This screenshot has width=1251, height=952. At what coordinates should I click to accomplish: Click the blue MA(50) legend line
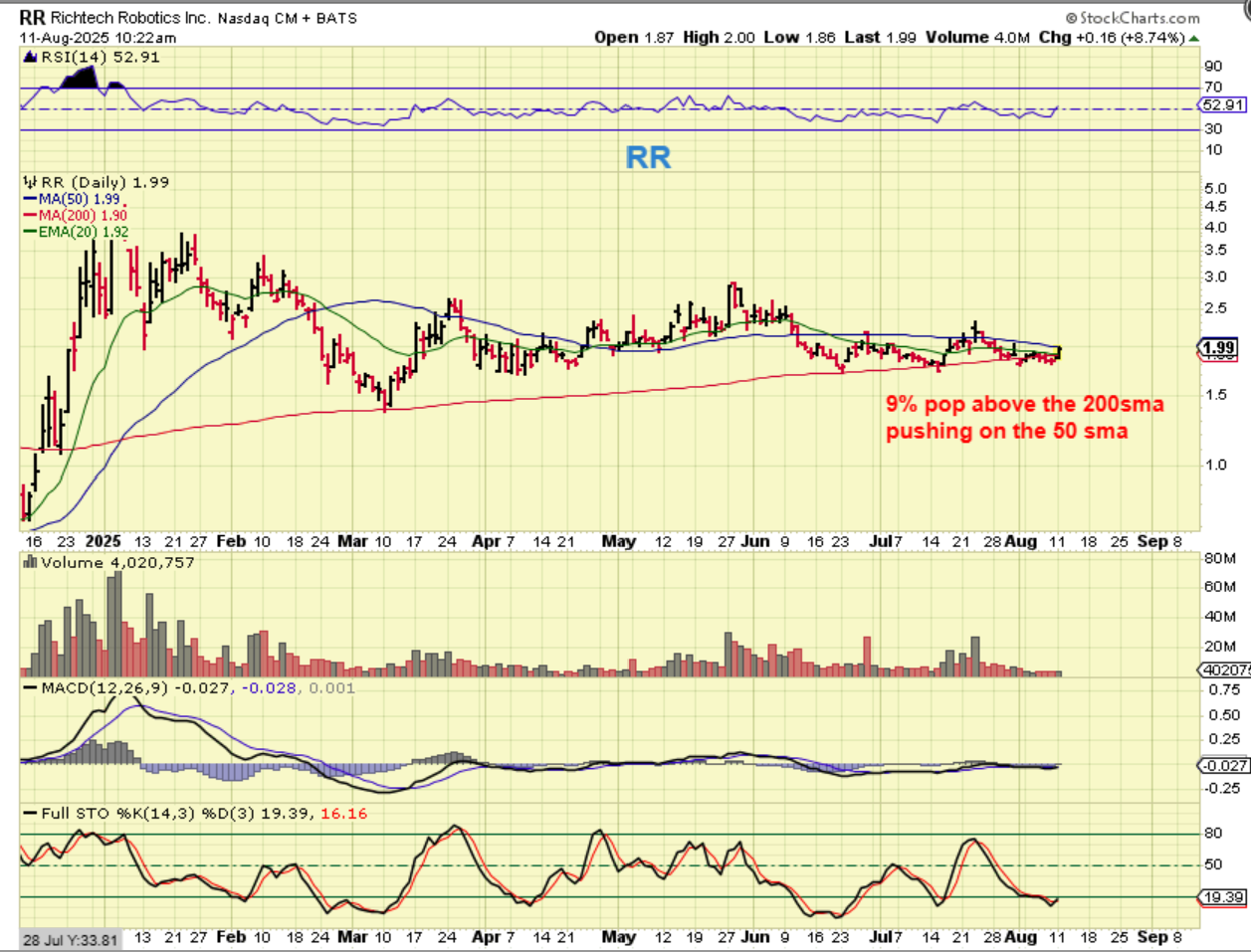click(x=30, y=199)
